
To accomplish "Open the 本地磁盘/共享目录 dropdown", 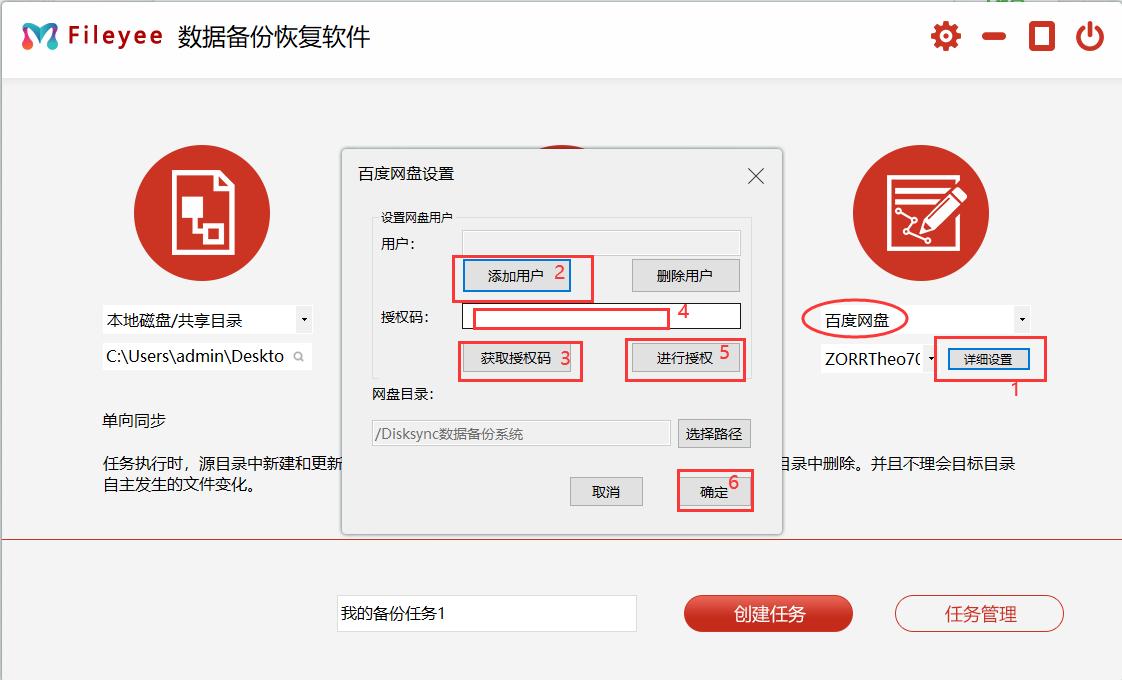I will [305, 318].
